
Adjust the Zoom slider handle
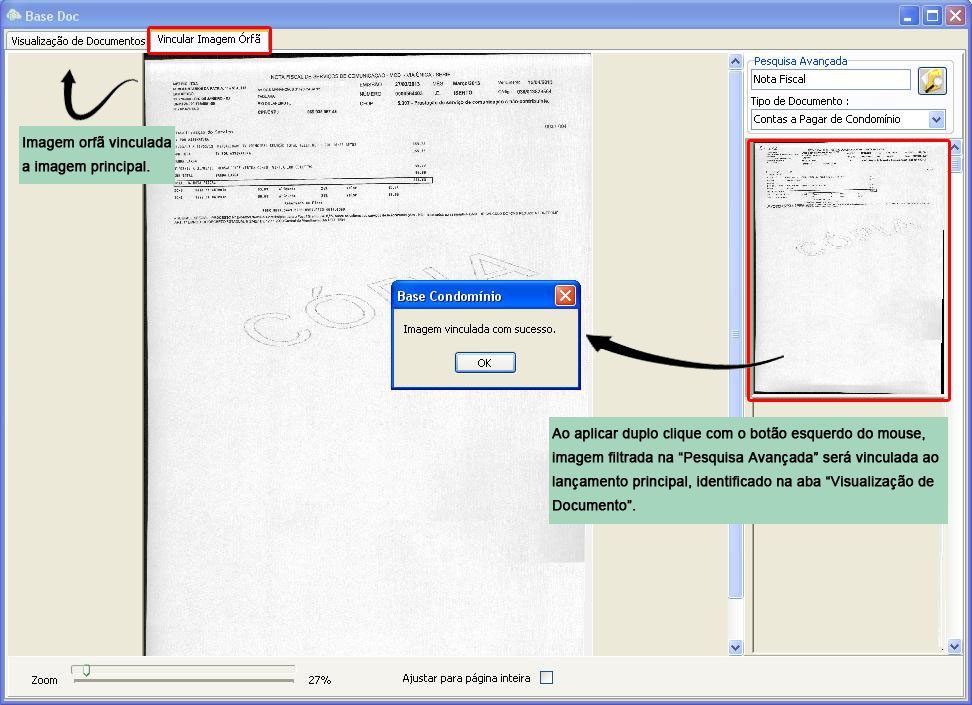(x=86, y=670)
